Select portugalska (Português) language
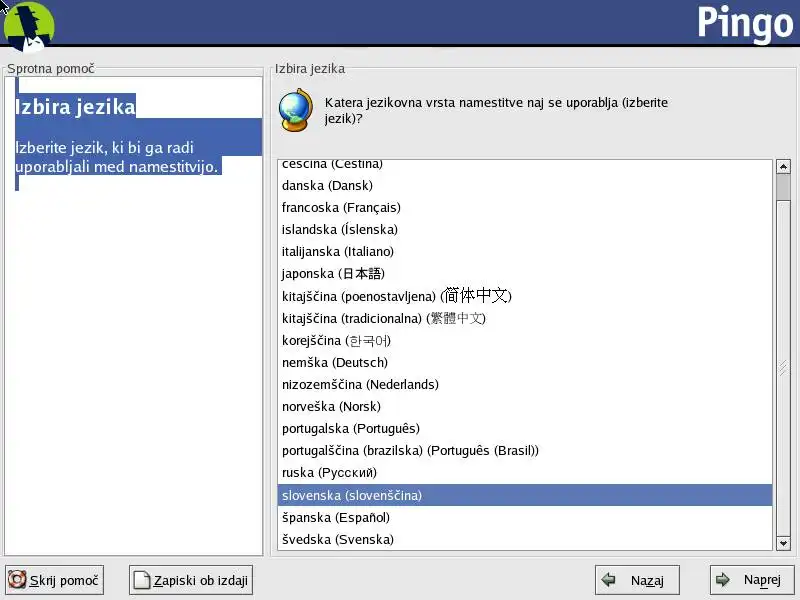The height and width of the screenshot is (600, 800). coord(524,428)
